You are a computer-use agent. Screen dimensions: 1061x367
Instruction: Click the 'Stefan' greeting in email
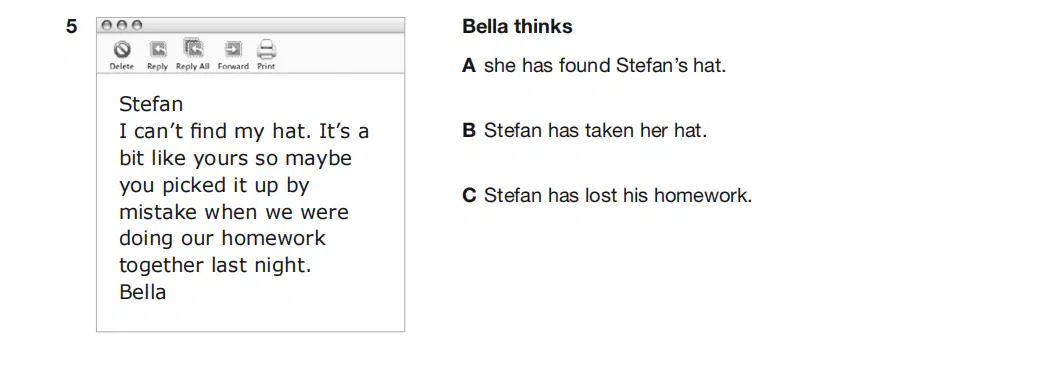(x=151, y=104)
